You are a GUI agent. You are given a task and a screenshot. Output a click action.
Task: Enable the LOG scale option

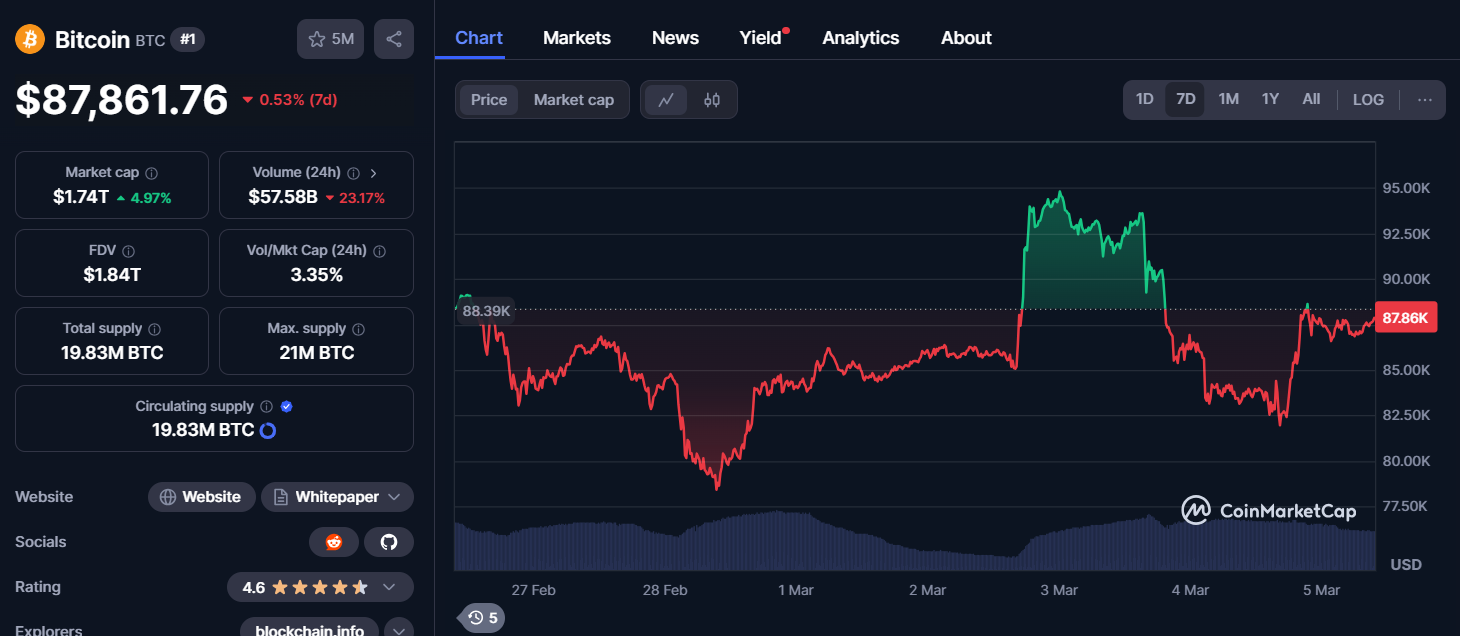pyautogui.click(x=1368, y=99)
